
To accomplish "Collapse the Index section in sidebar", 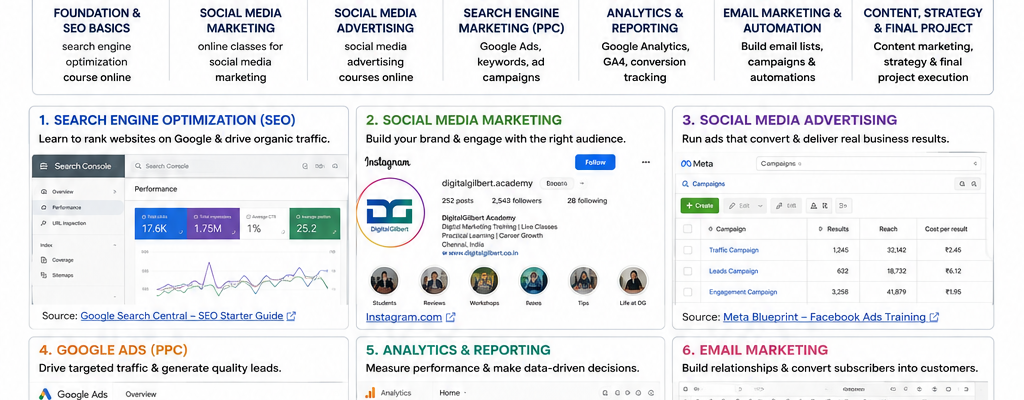I will [115, 245].
